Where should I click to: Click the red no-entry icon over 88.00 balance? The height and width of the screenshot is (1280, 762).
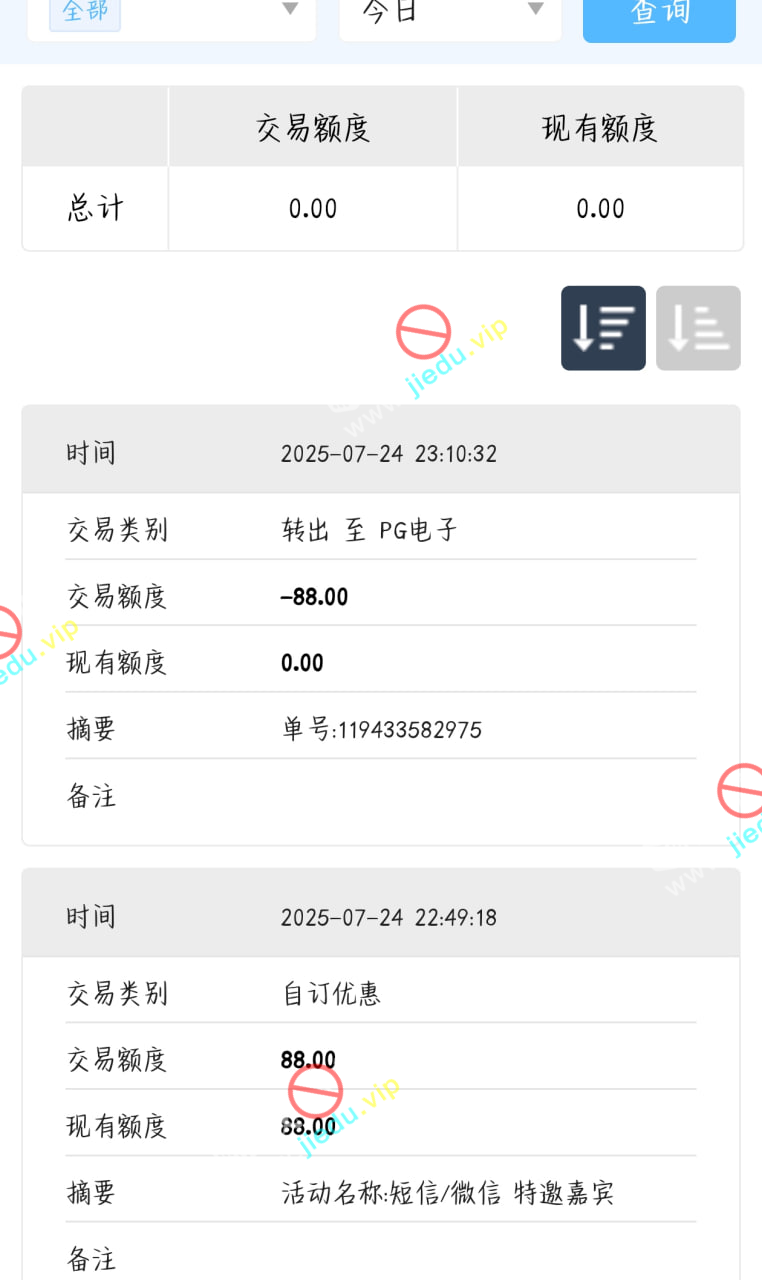coord(315,1091)
